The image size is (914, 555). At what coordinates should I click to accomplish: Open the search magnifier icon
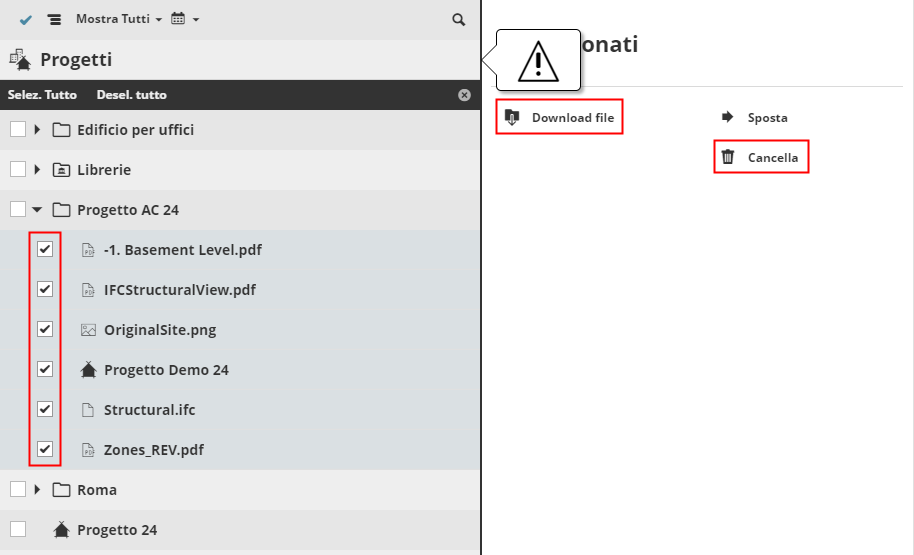458,20
